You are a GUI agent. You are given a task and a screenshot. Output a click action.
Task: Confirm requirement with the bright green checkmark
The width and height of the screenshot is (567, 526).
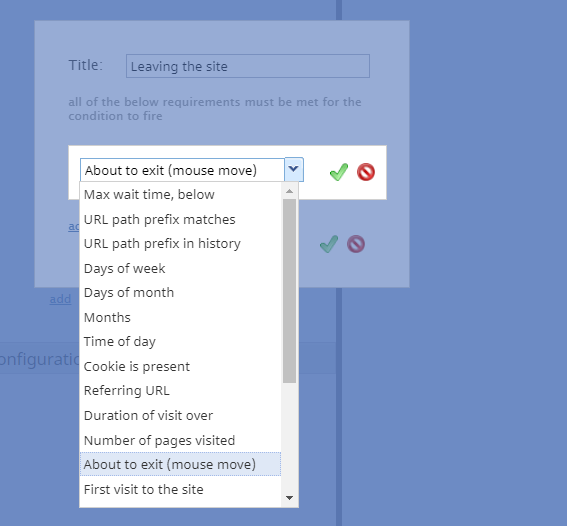(x=339, y=172)
